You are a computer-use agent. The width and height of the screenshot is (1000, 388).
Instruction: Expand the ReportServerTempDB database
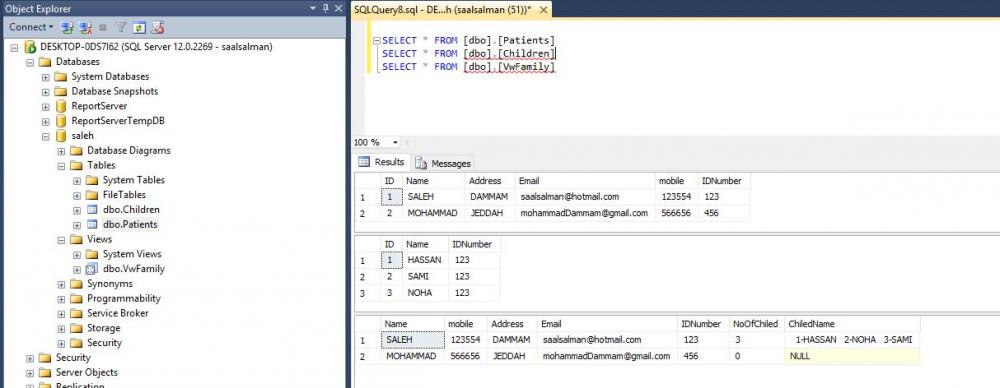[x=45, y=121]
